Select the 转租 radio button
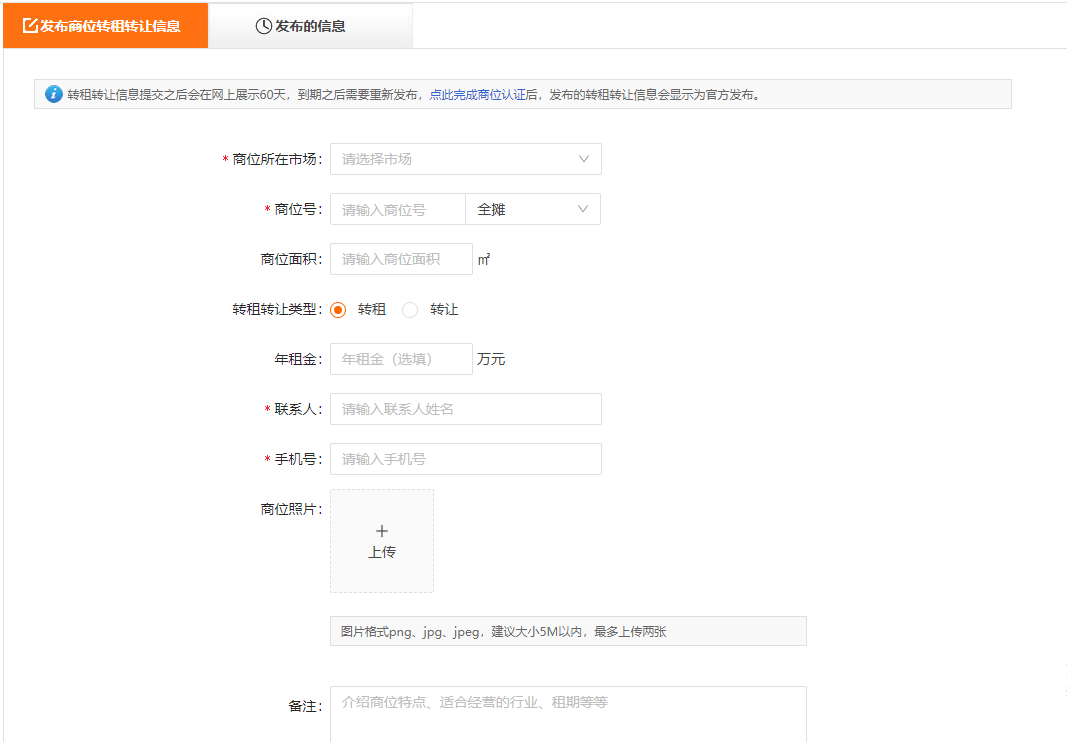This screenshot has width=1067, height=742. 338,310
